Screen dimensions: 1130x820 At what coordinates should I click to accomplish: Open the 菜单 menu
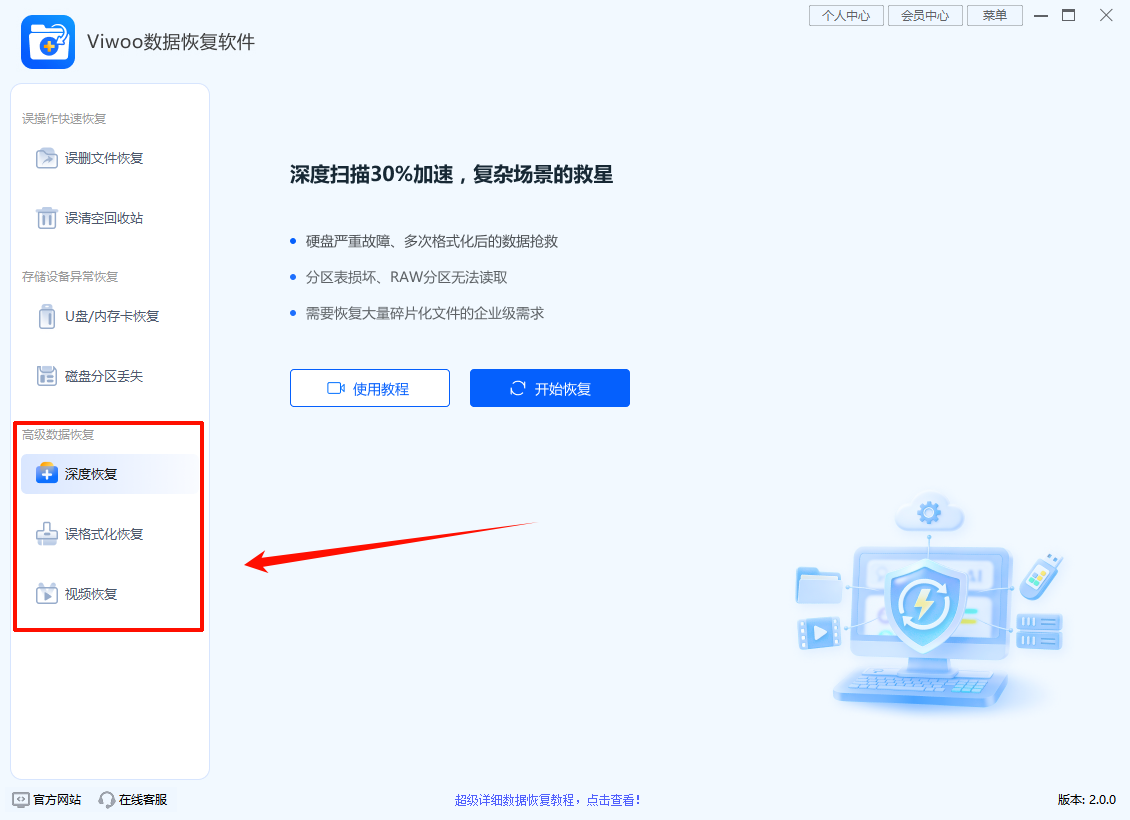[995, 15]
